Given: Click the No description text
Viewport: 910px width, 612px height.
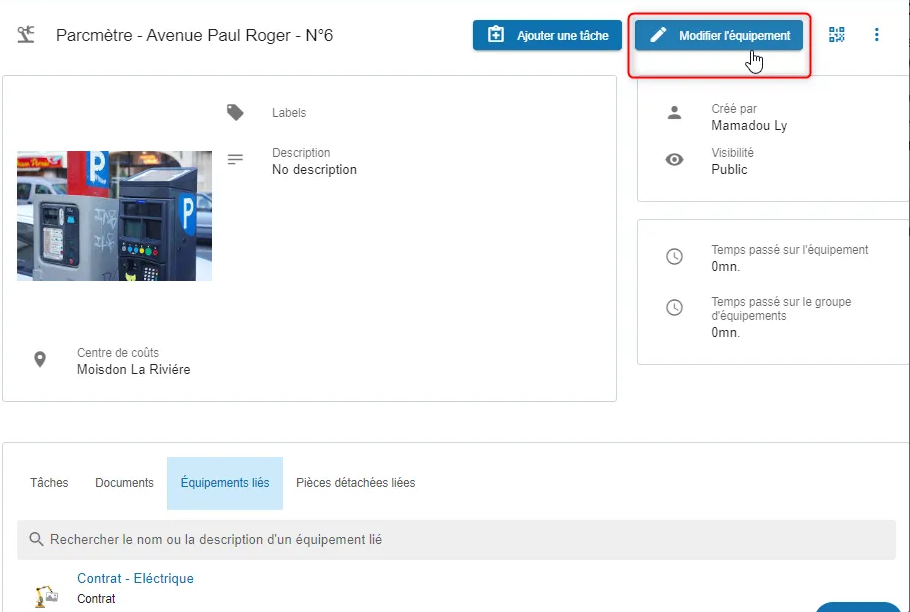Looking at the screenshot, I should (315, 169).
